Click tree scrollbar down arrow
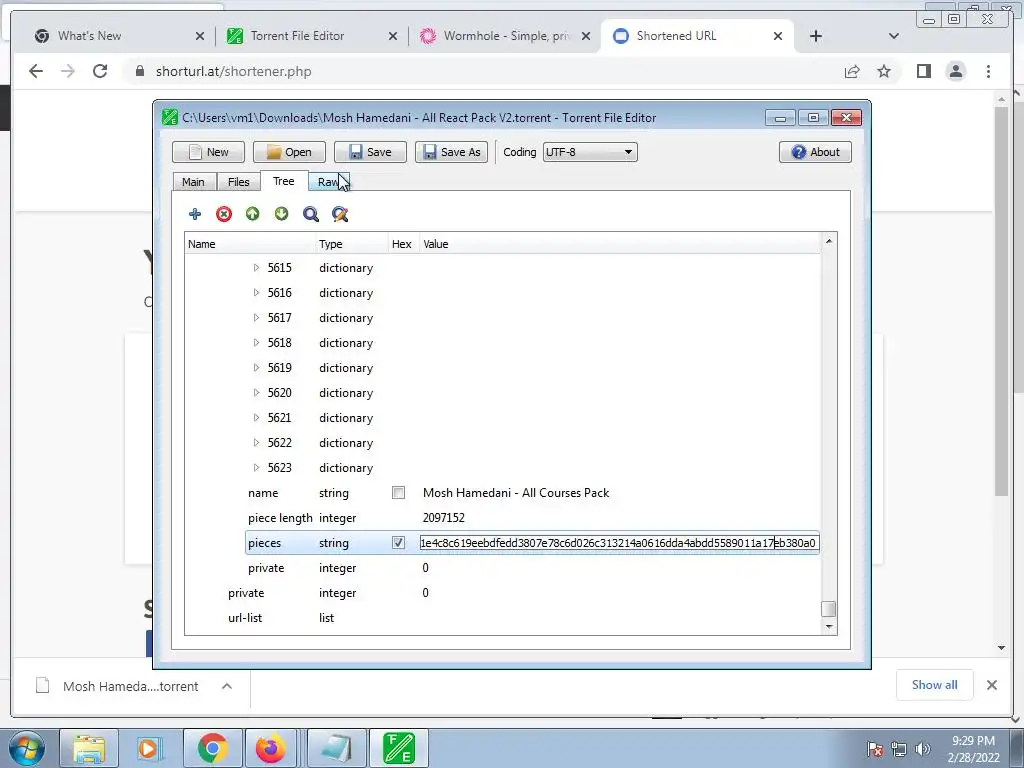Image resolution: width=1024 pixels, height=768 pixels. pyautogui.click(x=829, y=626)
